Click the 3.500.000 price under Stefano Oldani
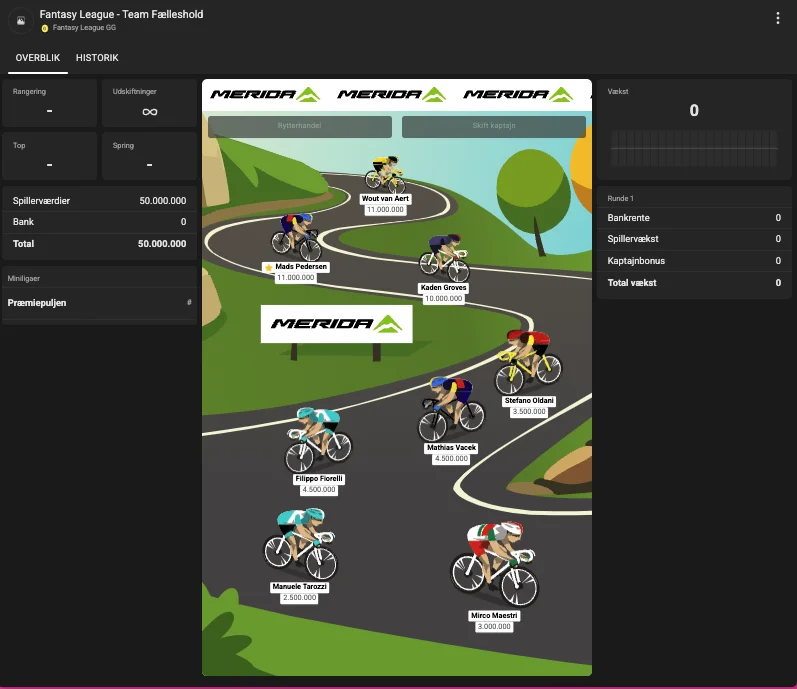797x689 pixels. 529,412
